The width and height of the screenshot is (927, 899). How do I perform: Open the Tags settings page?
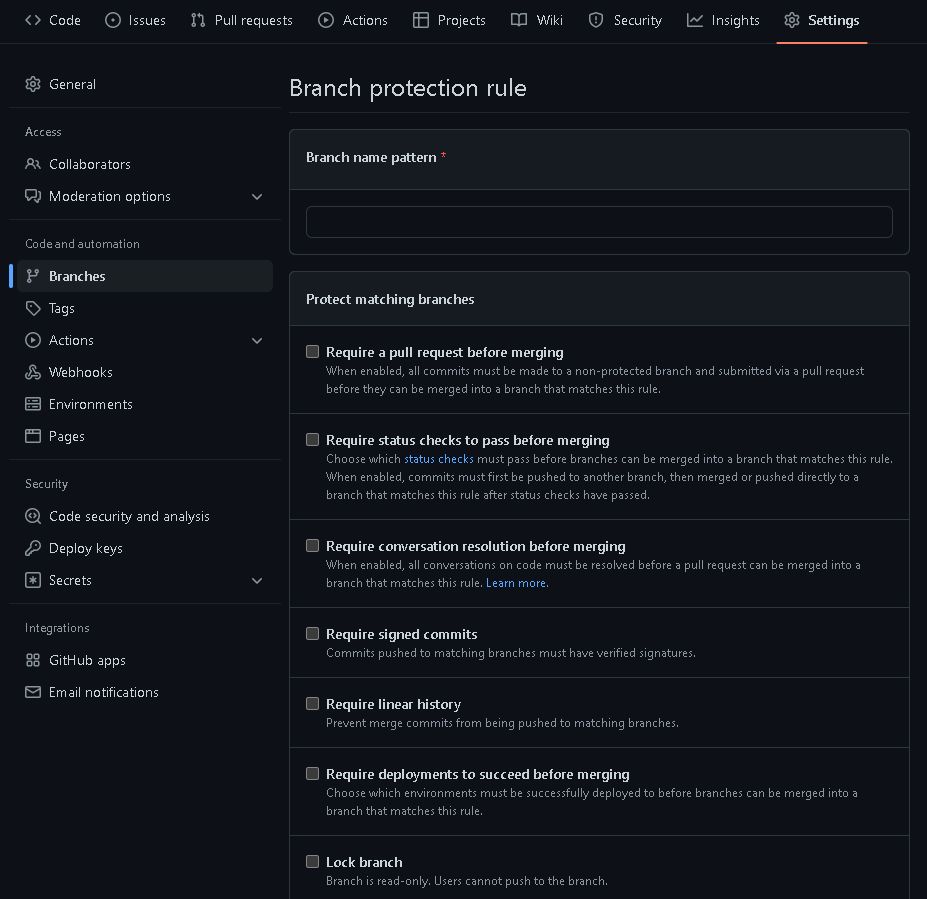tap(63, 308)
